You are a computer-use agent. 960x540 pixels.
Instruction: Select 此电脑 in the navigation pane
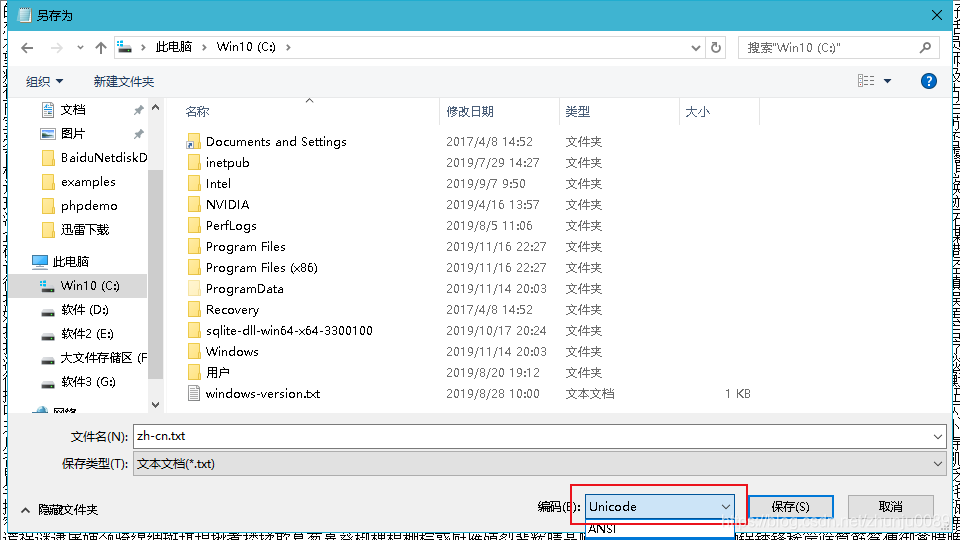(x=70, y=261)
